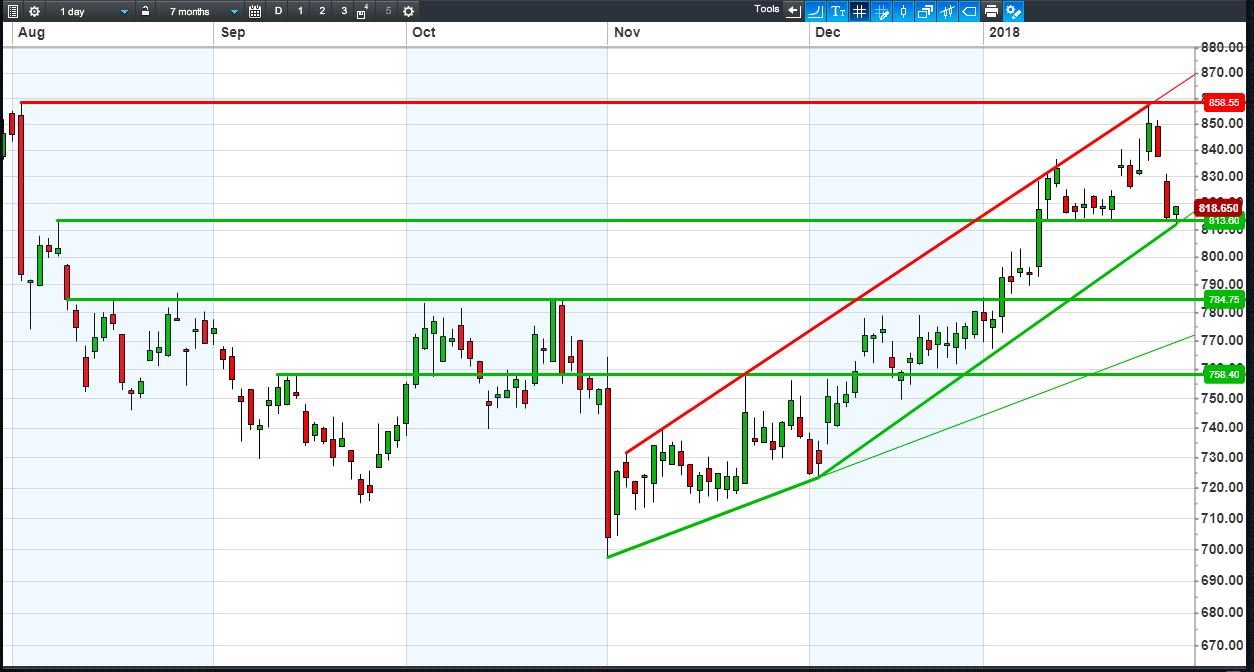This screenshot has height=672, width=1254.
Task: Toggle the price label tag icon
Action: coord(969,11)
